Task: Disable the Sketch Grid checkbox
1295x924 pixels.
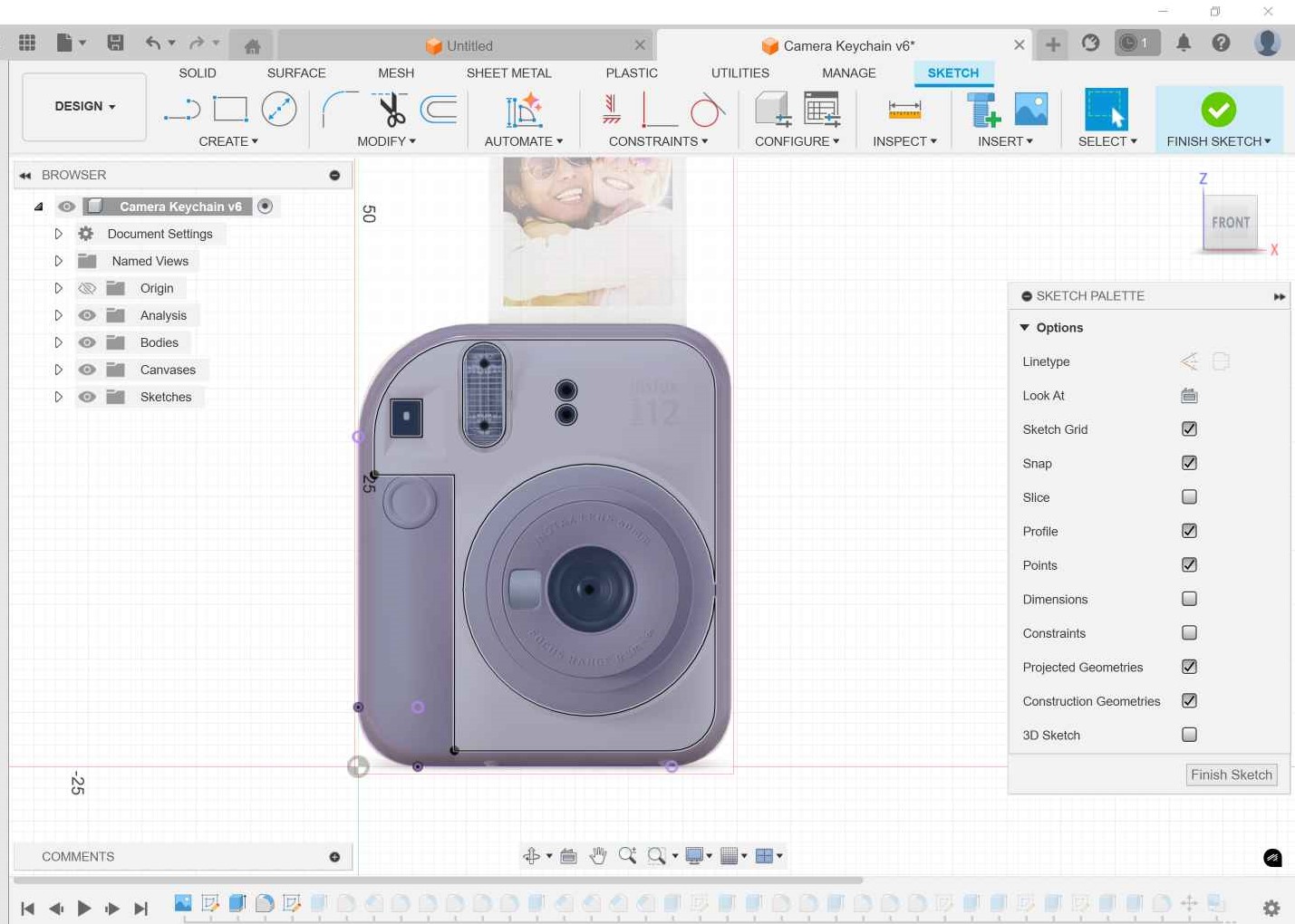Action: [1189, 429]
